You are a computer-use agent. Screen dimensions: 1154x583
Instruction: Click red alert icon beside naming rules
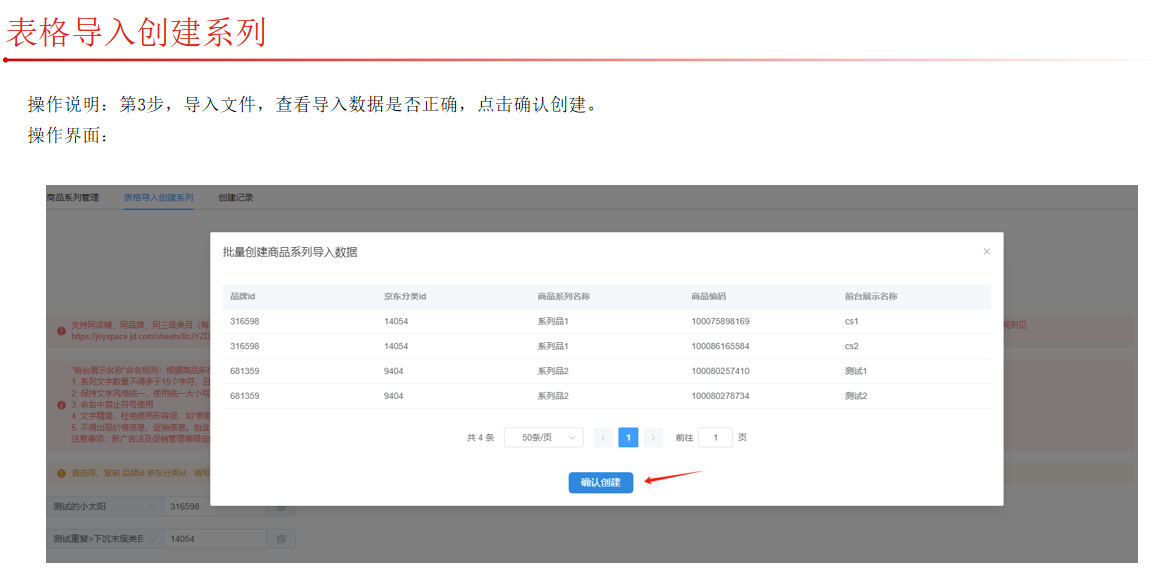[x=62, y=405]
